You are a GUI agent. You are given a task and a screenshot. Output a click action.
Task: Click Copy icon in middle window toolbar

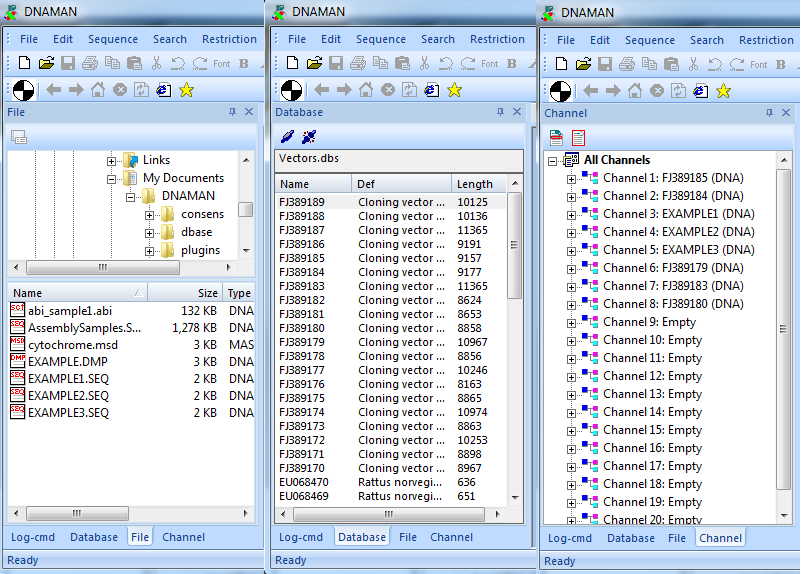tap(380, 63)
